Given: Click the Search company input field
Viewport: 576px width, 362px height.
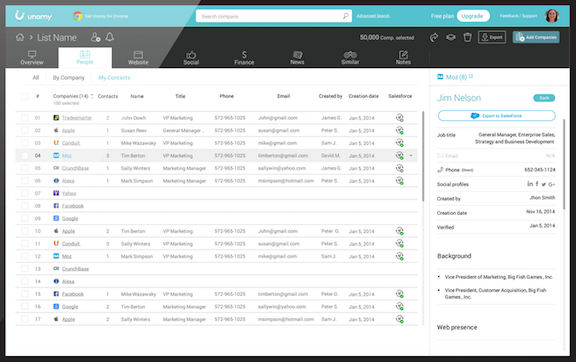Looking at the screenshot, I should point(274,16).
